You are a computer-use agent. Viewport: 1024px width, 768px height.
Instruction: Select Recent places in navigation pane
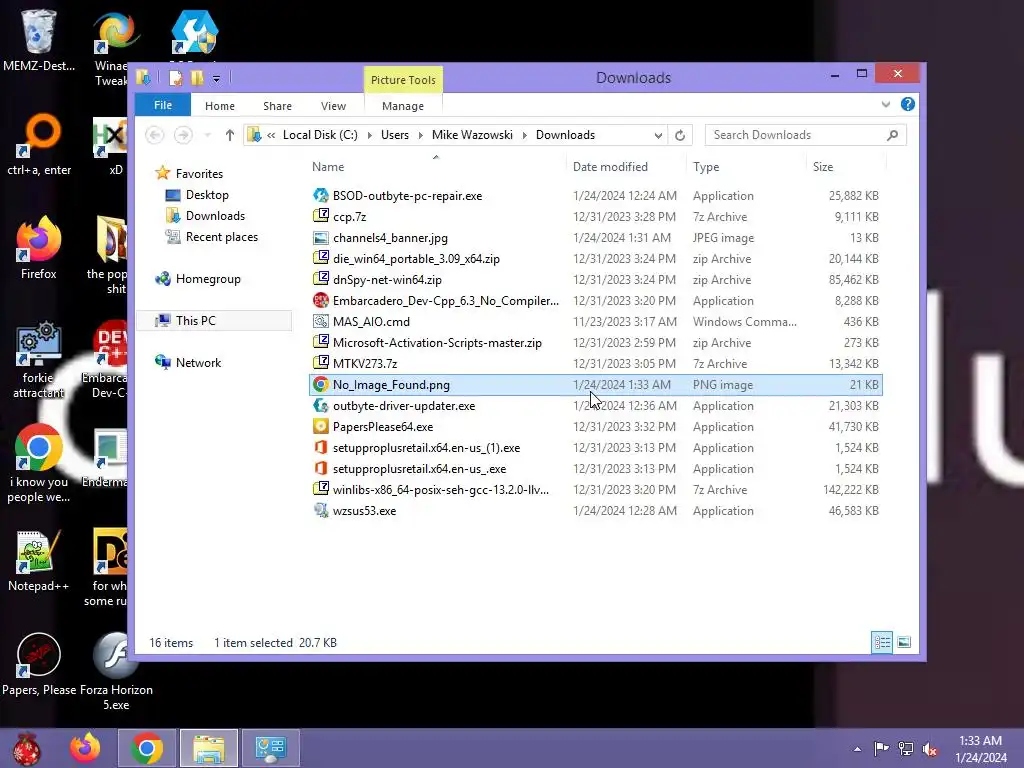pyautogui.click(x=221, y=236)
